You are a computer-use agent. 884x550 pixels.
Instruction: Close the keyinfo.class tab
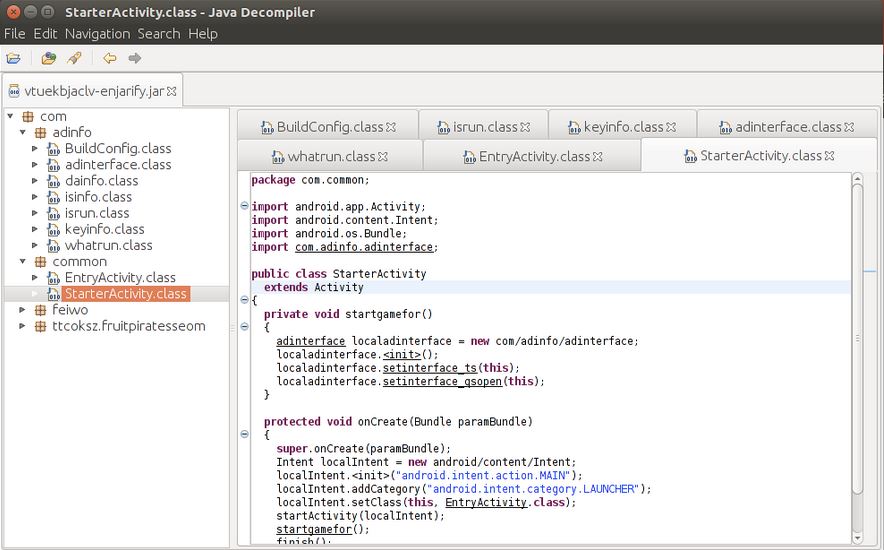click(671, 127)
